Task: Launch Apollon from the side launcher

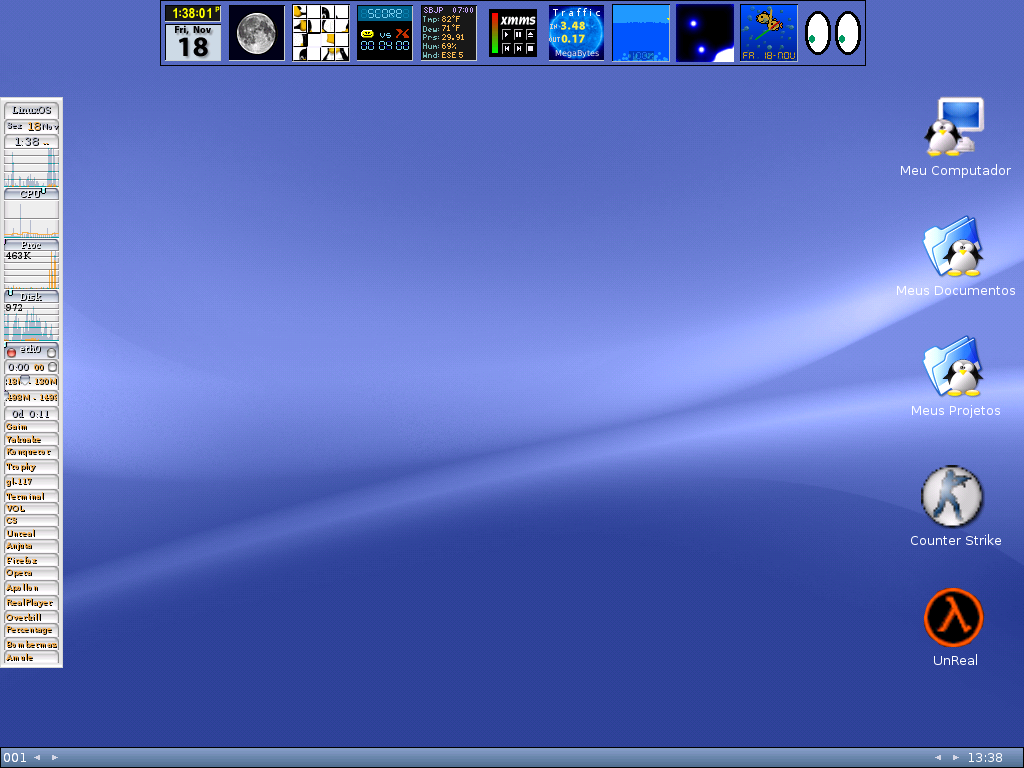Action: pyautogui.click(x=31, y=588)
